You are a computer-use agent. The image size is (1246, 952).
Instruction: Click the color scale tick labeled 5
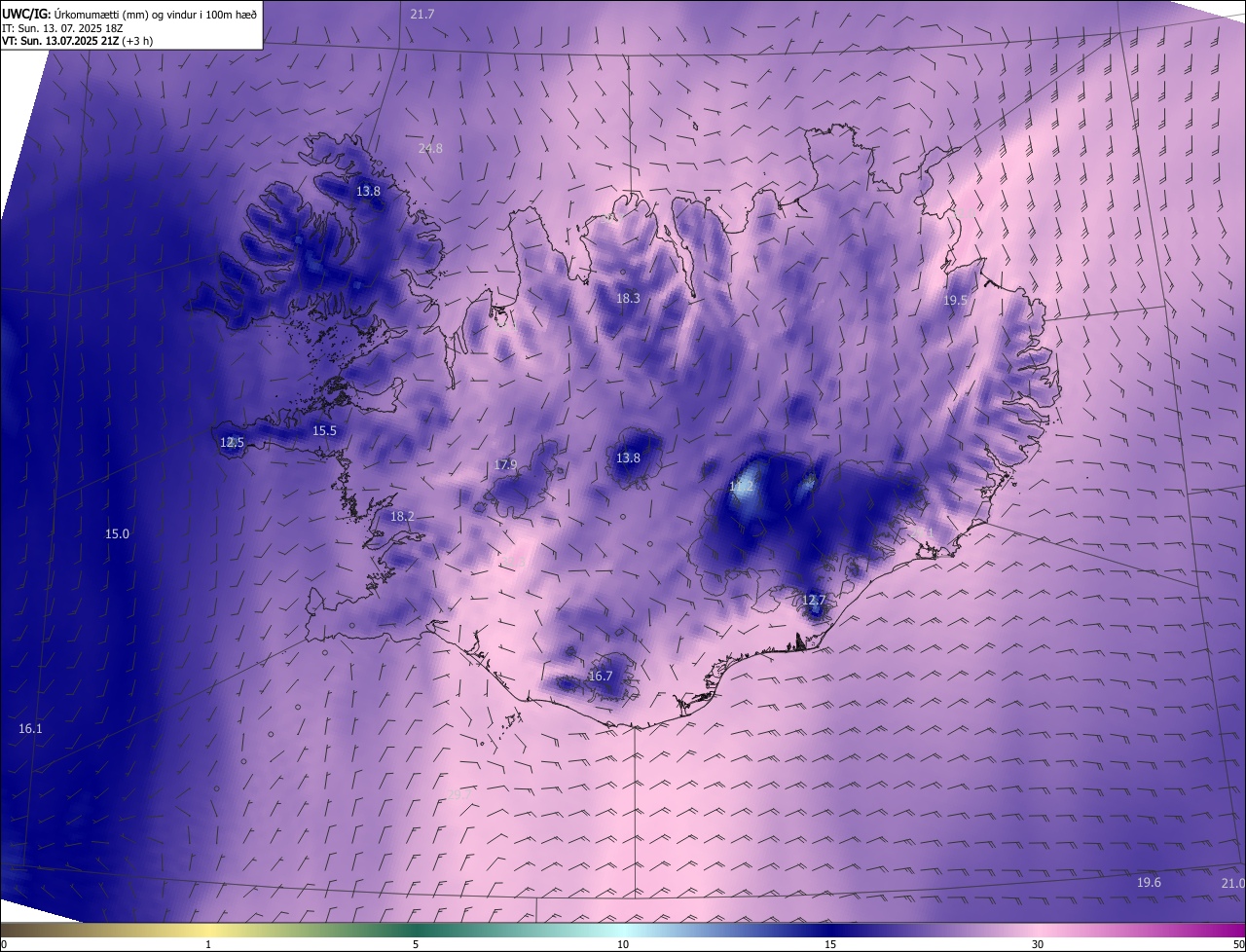[416, 944]
